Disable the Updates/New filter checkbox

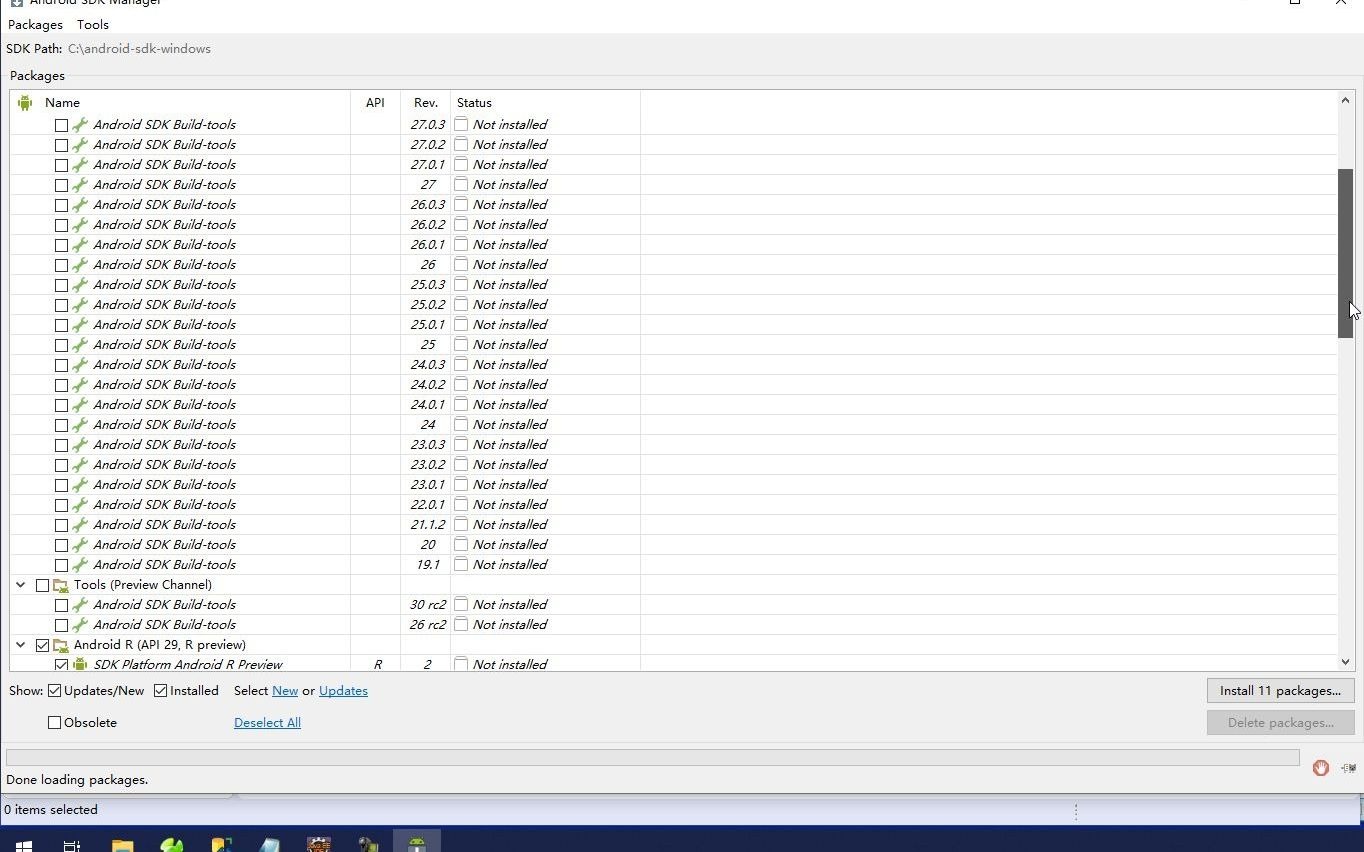click(x=54, y=691)
